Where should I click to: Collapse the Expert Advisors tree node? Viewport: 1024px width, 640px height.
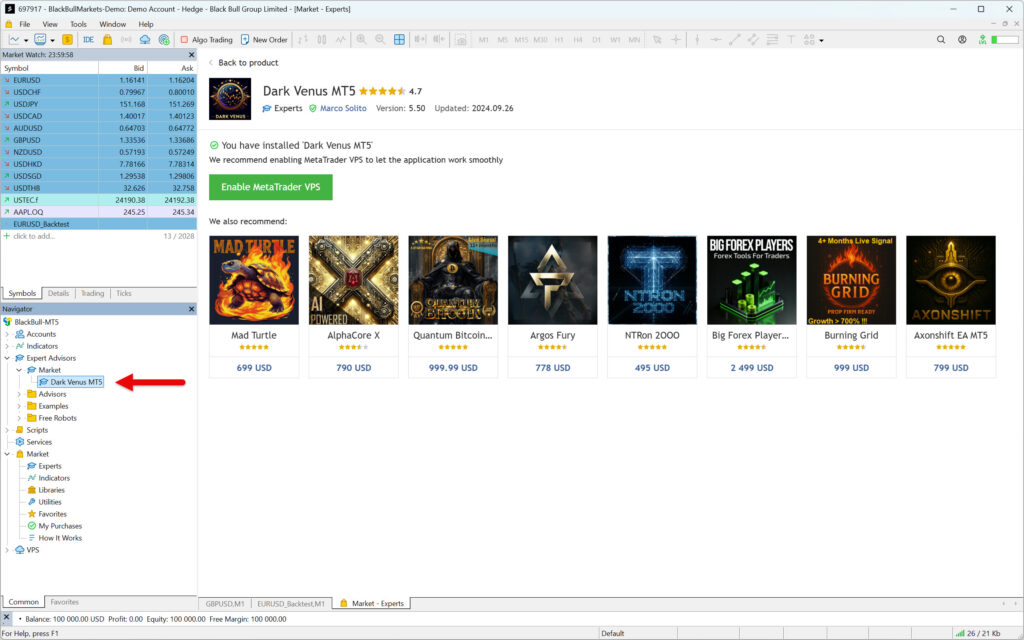click(7, 358)
